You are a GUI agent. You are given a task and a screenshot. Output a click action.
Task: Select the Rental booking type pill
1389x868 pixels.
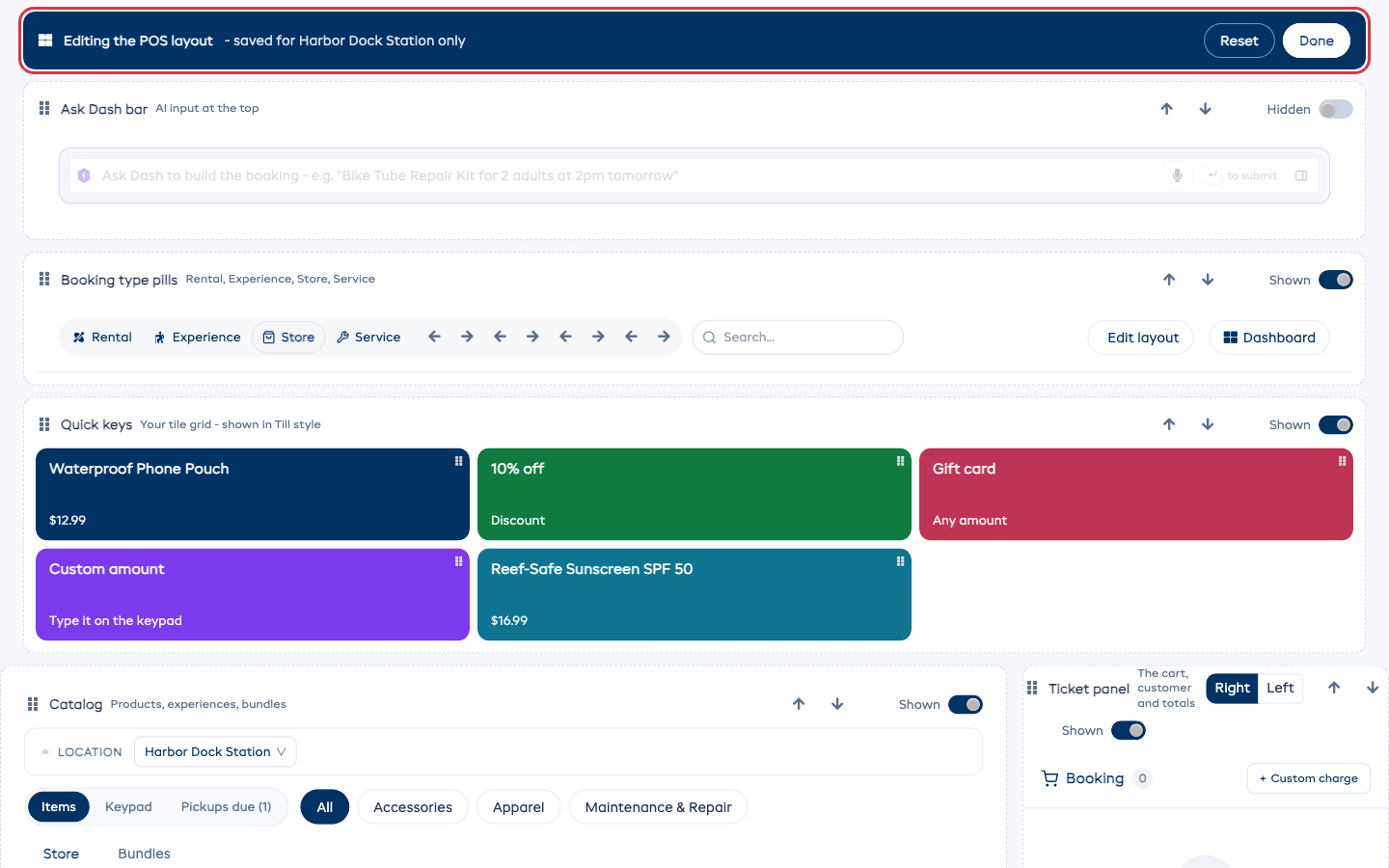click(102, 337)
